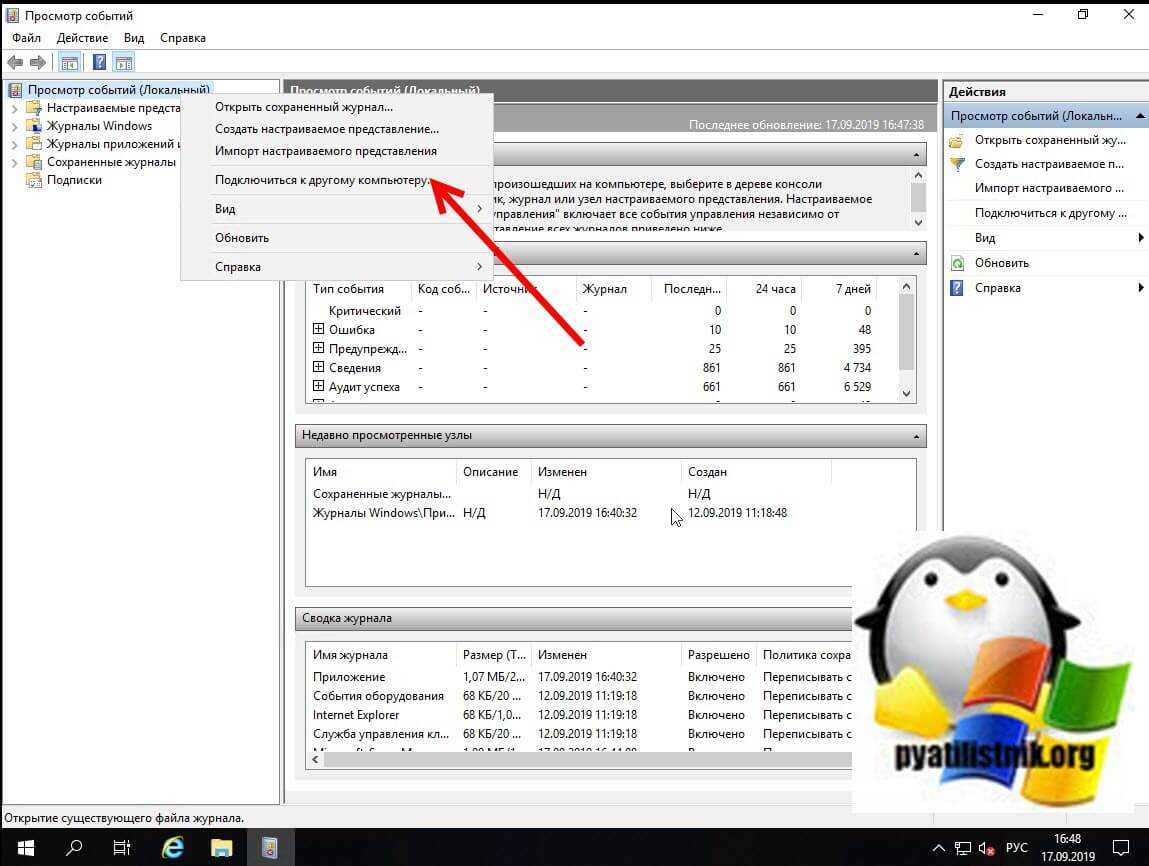Image resolution: width=1149 pixels, height=866 pixels.
Task: Click open saved log folder icon in Actions
Action: (958, 140)
